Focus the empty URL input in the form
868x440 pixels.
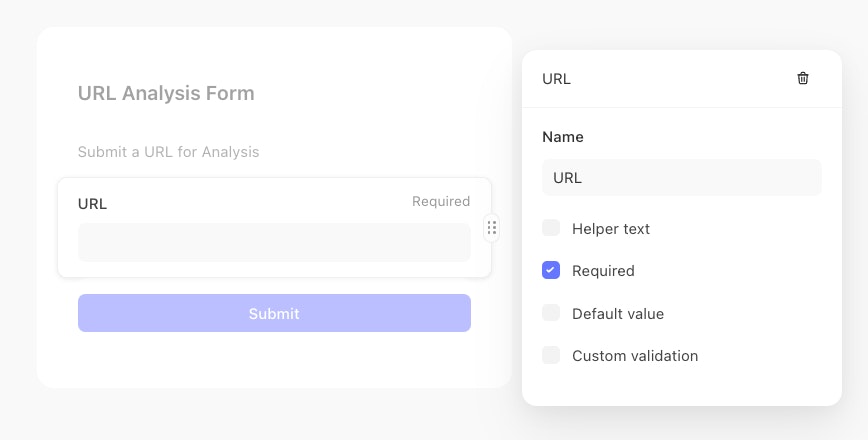point(274,242)
